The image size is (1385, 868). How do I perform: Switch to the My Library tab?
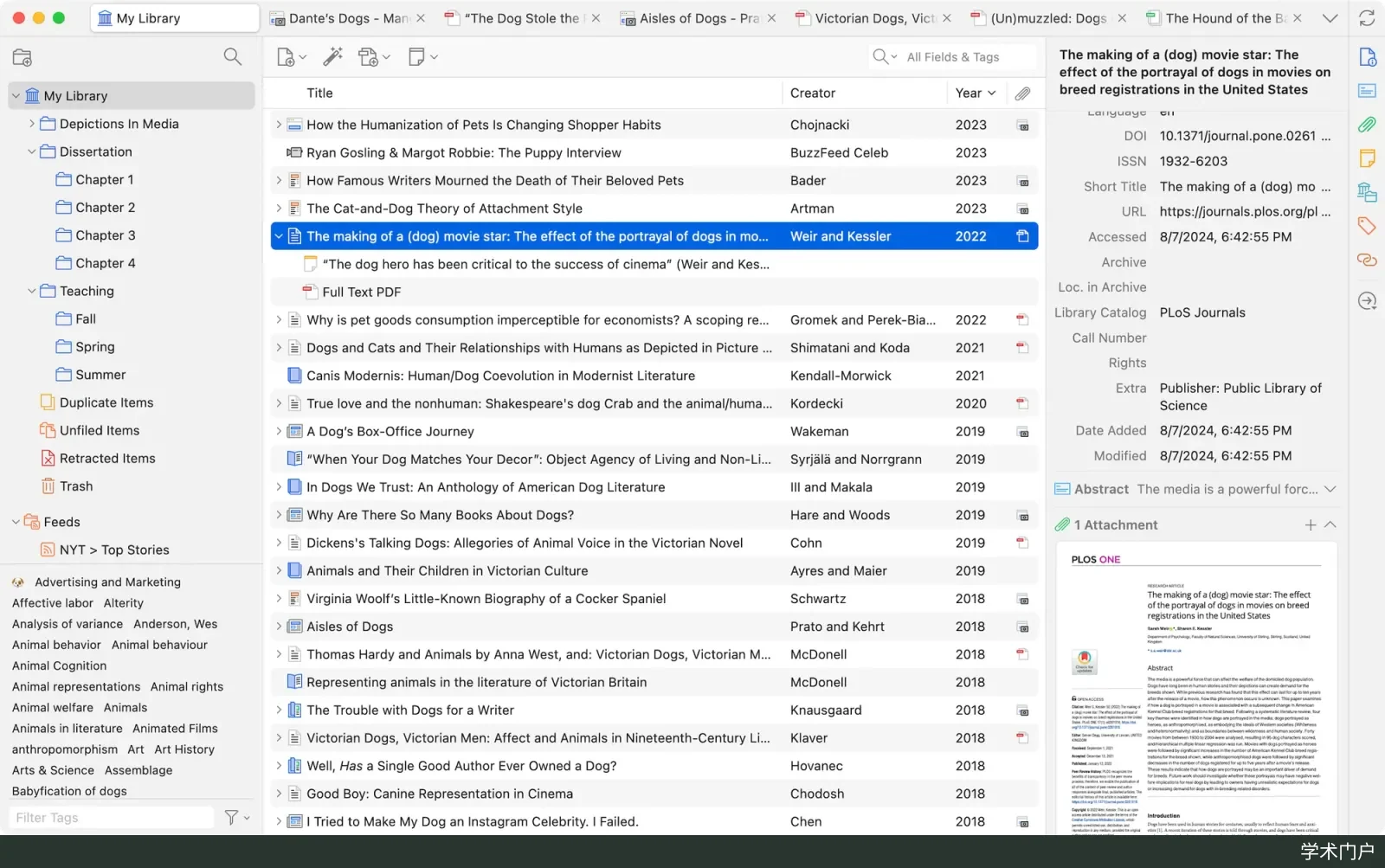175,18
